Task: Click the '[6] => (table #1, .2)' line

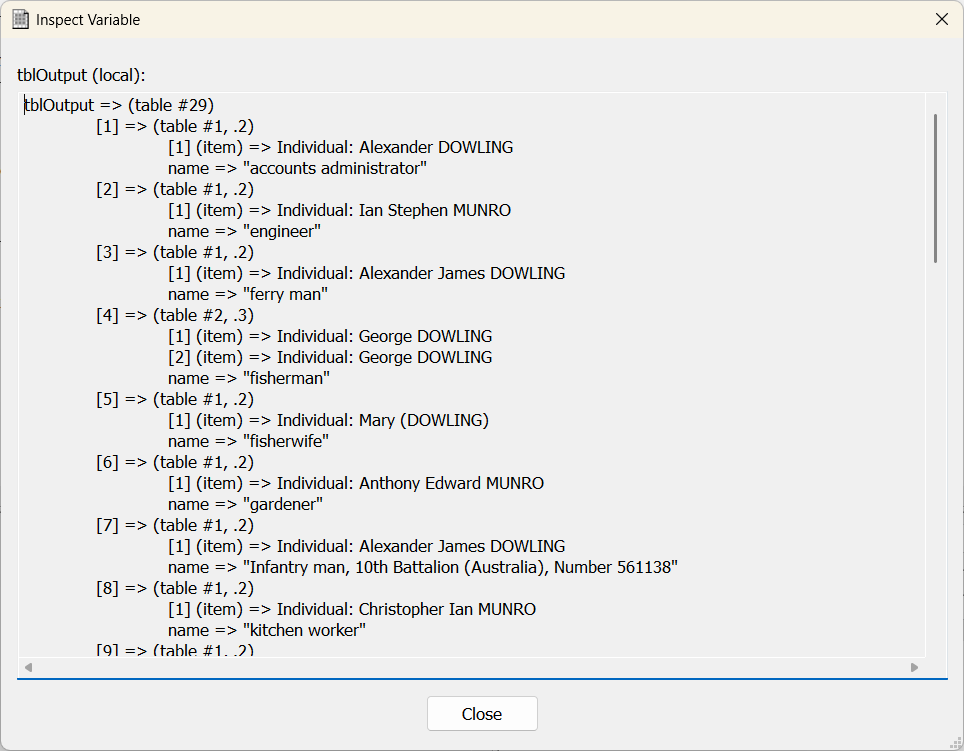Action: tap(175, 462)
